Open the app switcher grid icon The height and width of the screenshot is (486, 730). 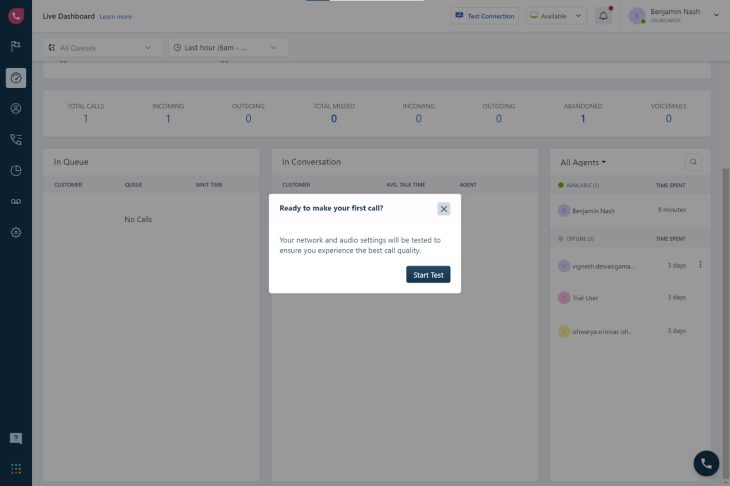pyautogui.click(x=16, y=468)
